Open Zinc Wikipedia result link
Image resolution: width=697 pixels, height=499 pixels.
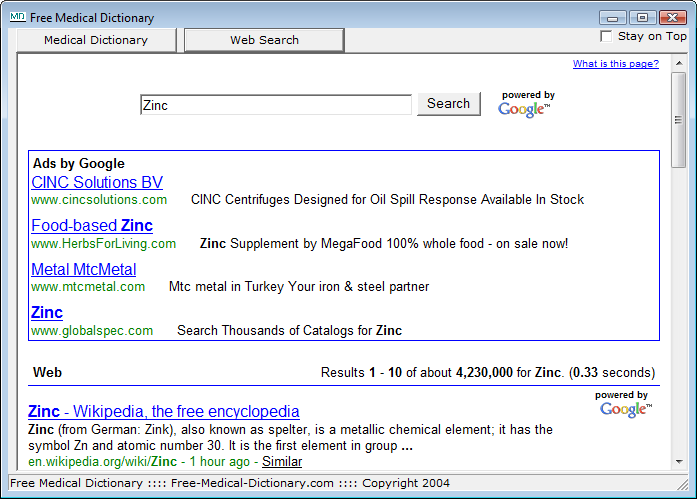(164, 411)
